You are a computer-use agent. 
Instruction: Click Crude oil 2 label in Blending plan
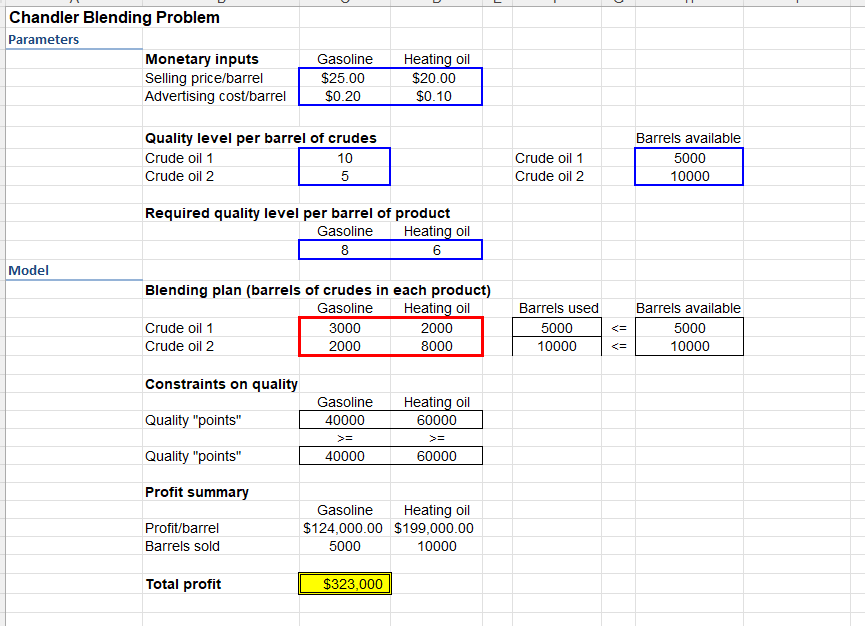click(179, 346)
